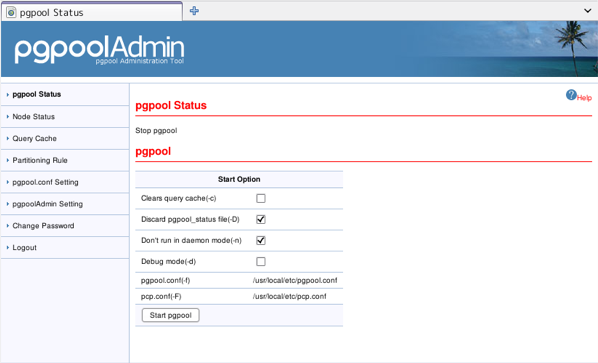598x363 pixels.
Task: Click the blue plus new tab icon
Action: (194, 11)
